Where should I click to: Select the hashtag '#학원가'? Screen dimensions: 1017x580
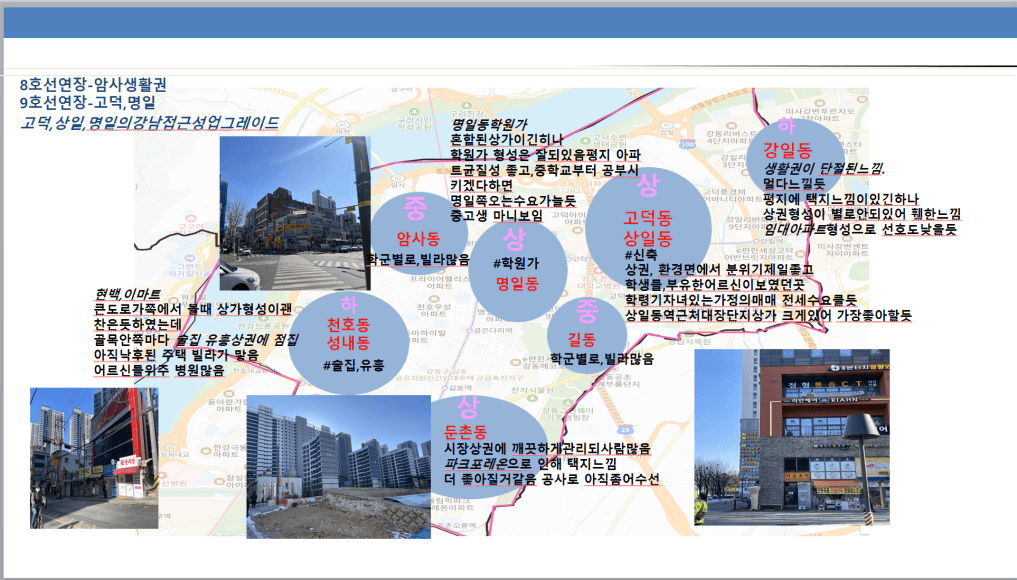point(516,263)
